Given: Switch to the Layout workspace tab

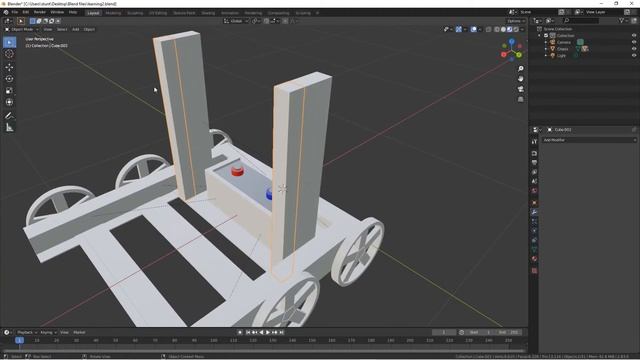Looking at the screenshot, I should click(x=93, y=13).
